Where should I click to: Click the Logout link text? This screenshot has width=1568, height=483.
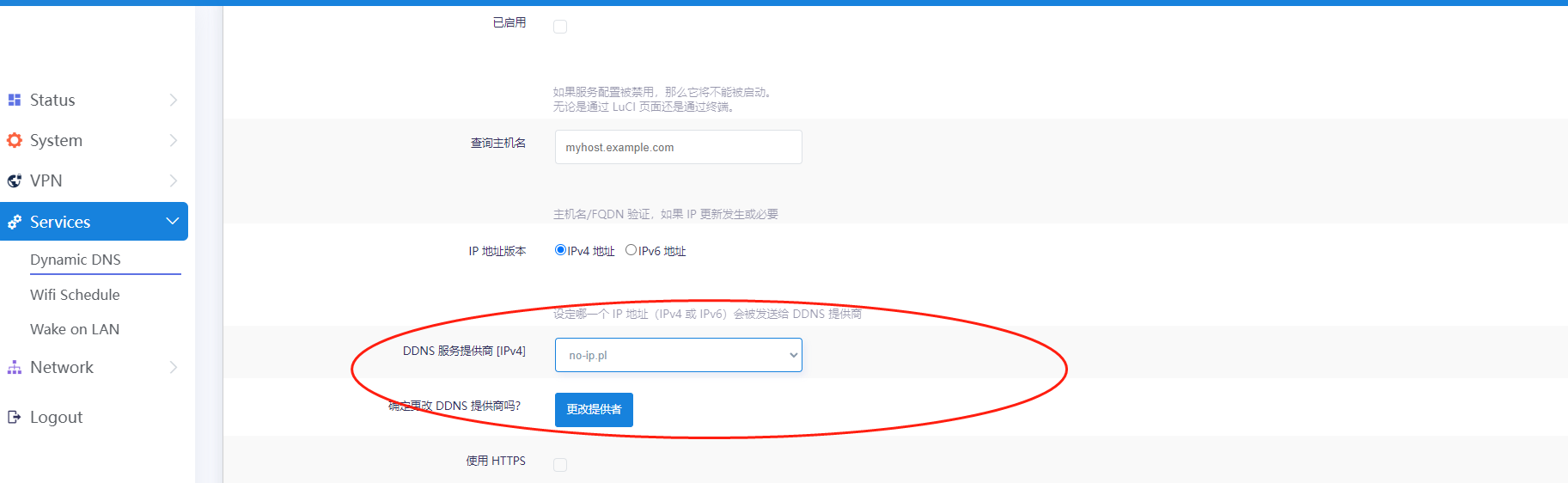coord(57,417)
